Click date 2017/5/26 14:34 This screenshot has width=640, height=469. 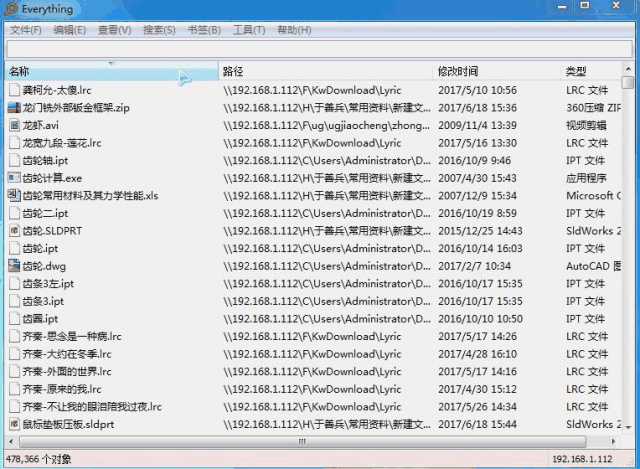pos(478,407)
